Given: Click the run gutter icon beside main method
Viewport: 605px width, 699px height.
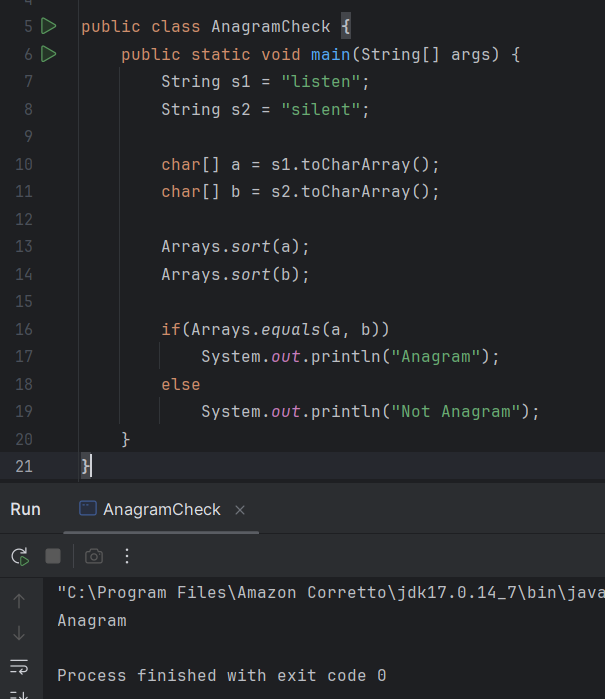Looking at the screenshot, I should (x=49, y=54).
